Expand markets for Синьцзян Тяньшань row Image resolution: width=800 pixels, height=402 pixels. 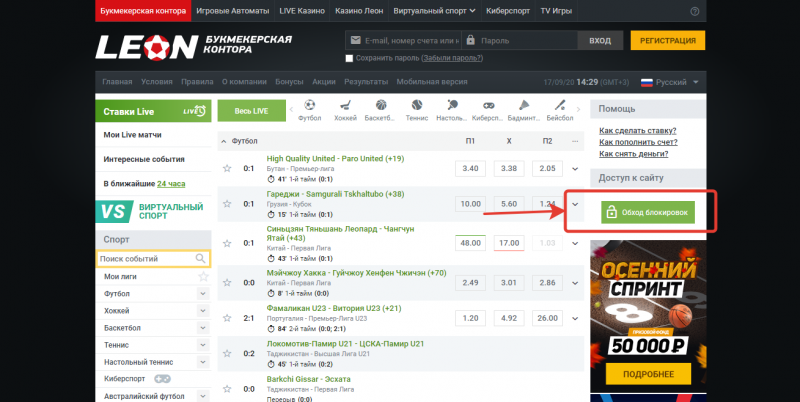[x=576, y=244]
